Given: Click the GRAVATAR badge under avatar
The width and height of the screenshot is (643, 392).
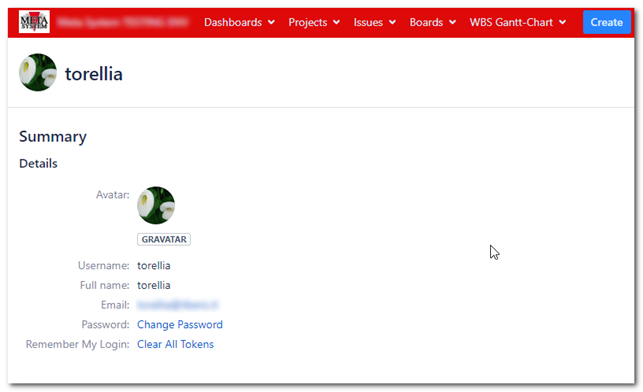Looking at the screenshot, I should pos(164,239).
